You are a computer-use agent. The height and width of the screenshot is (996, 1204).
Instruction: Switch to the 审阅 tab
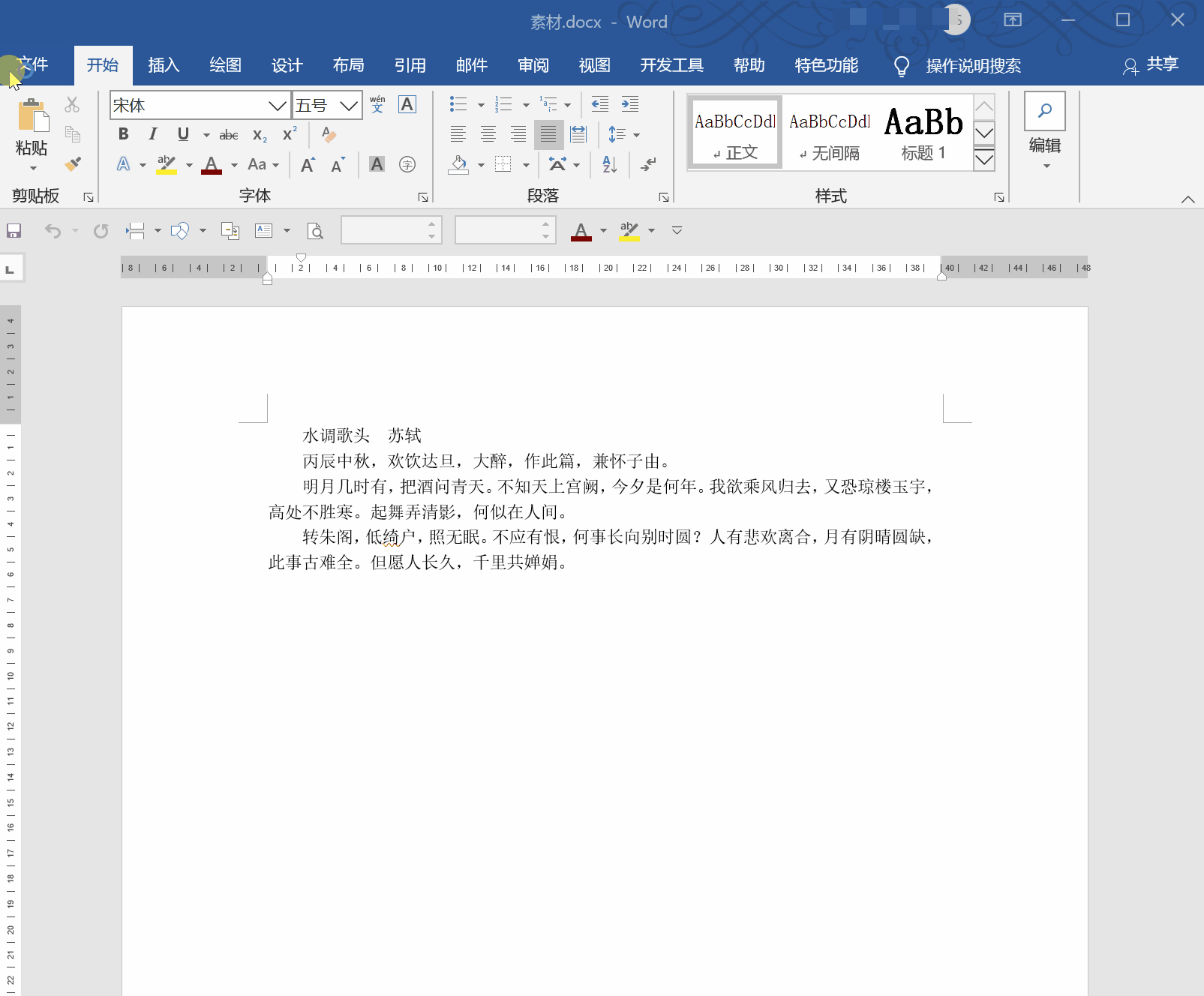(533, 66)
